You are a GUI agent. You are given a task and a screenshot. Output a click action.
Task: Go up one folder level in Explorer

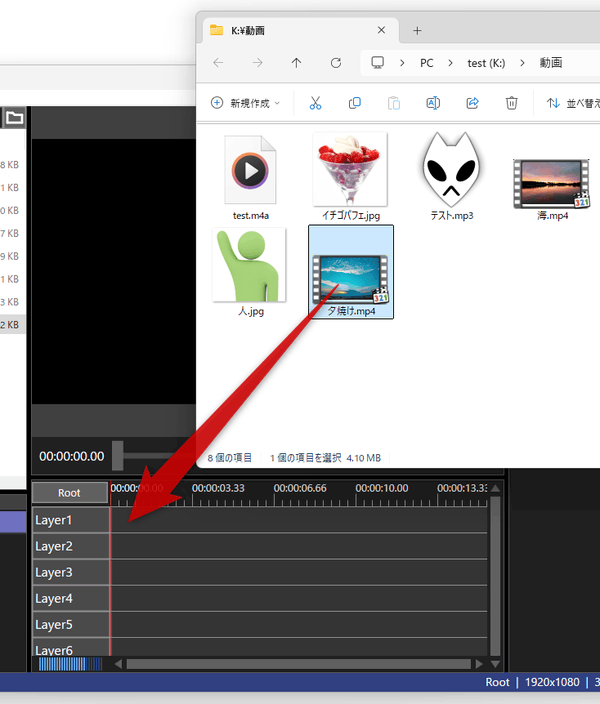point(296,63)
